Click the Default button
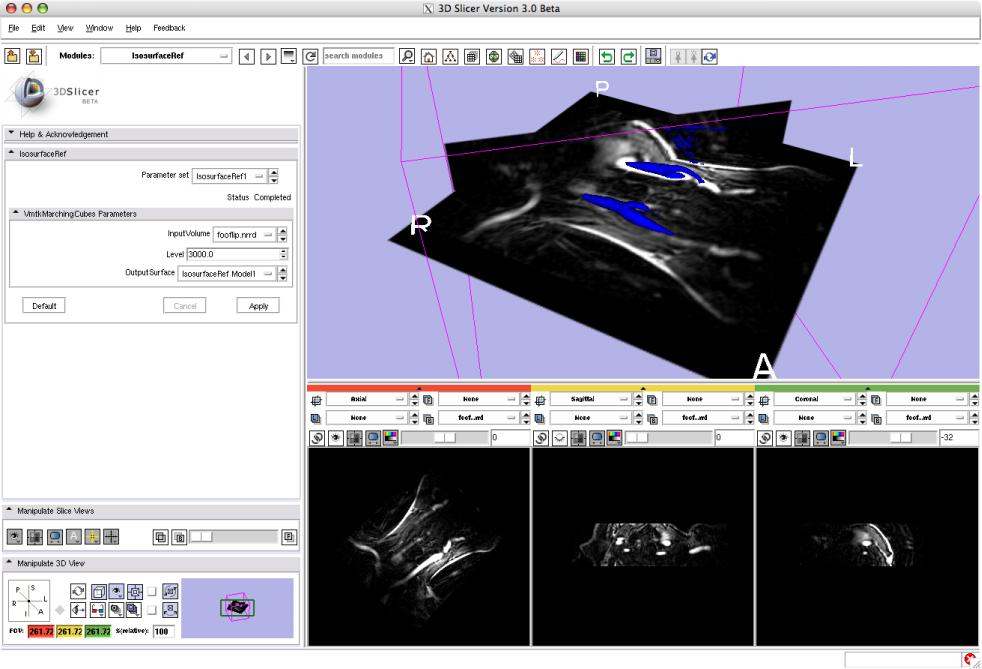The height and width of the screenshot is (669, 982). (43, 306)
